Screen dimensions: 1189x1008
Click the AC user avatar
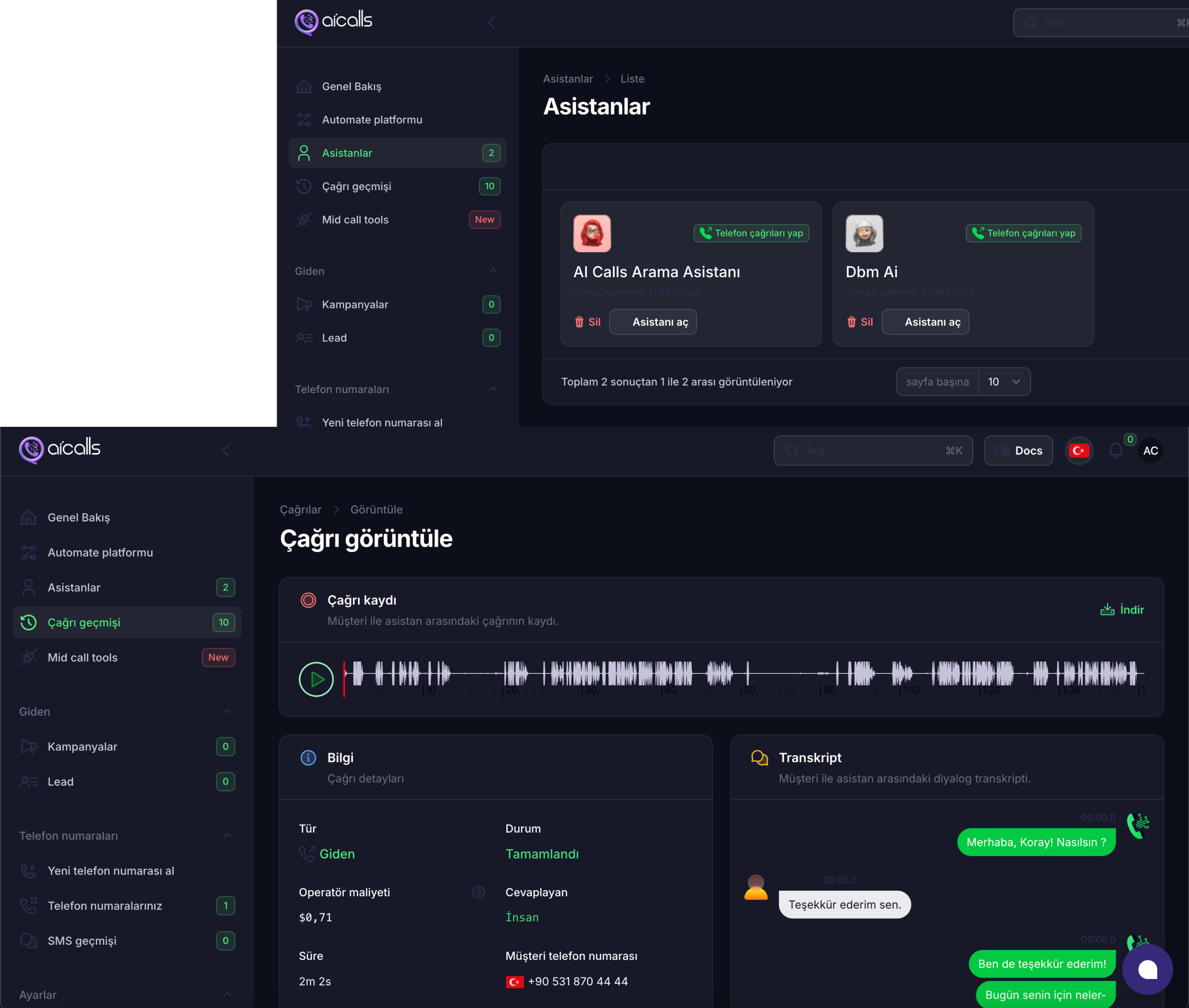(x=1150, y=451)
